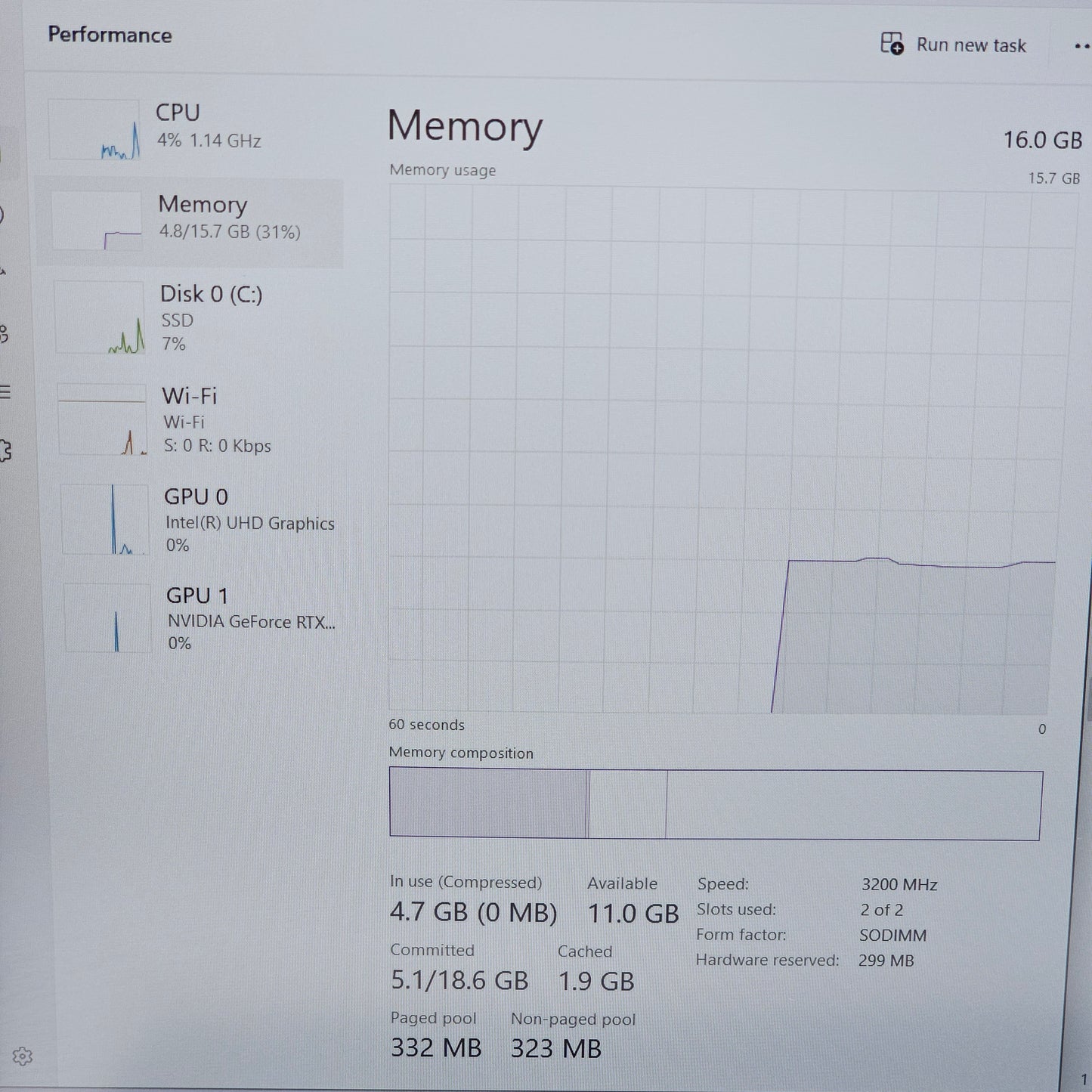
Task: Click the Performance page heading
Action: click(x=110, y=35)
